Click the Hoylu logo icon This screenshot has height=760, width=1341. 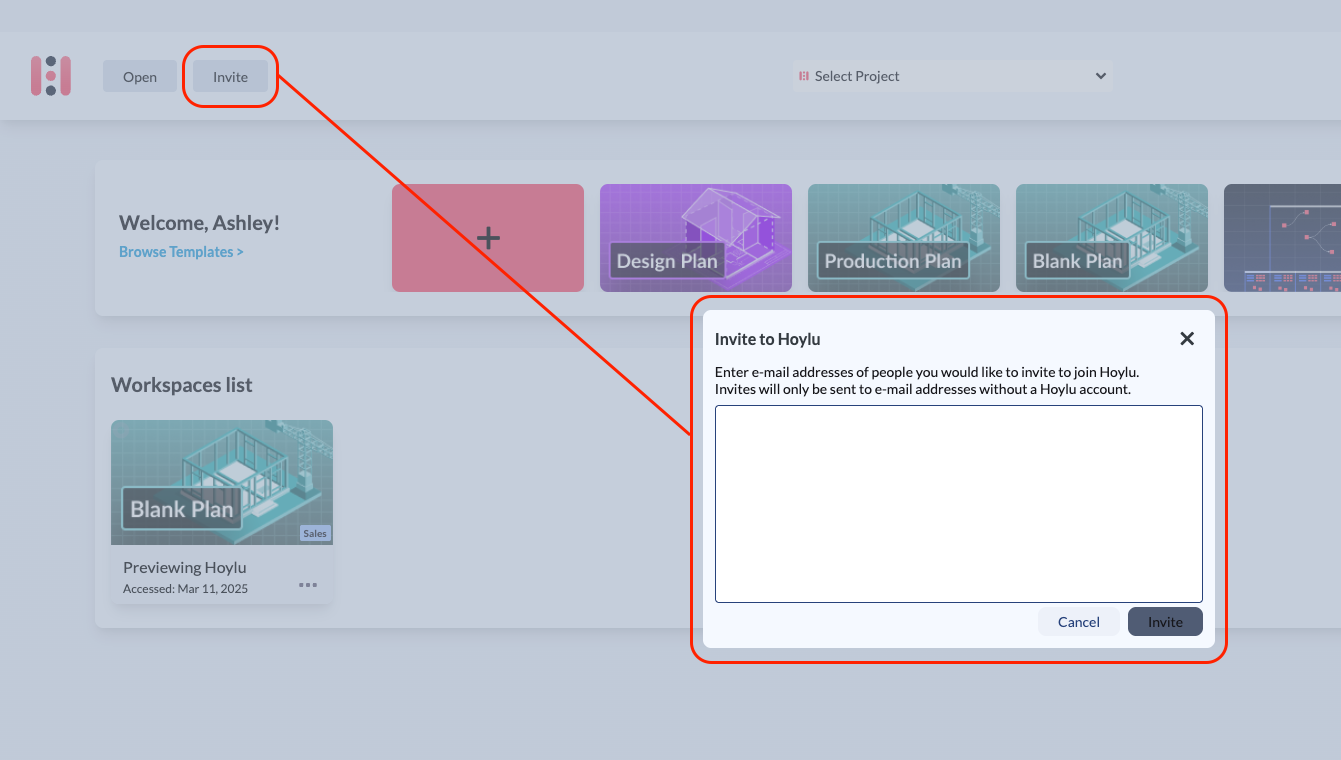(x=51, y=76)
